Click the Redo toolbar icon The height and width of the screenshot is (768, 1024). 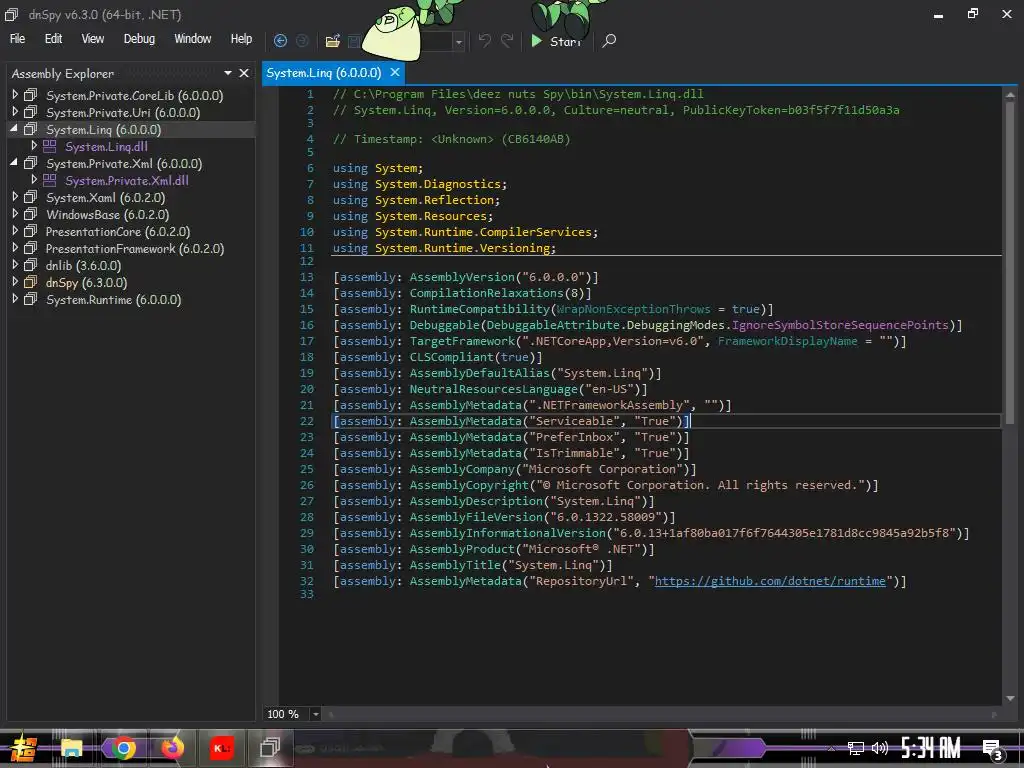point(507,40)
